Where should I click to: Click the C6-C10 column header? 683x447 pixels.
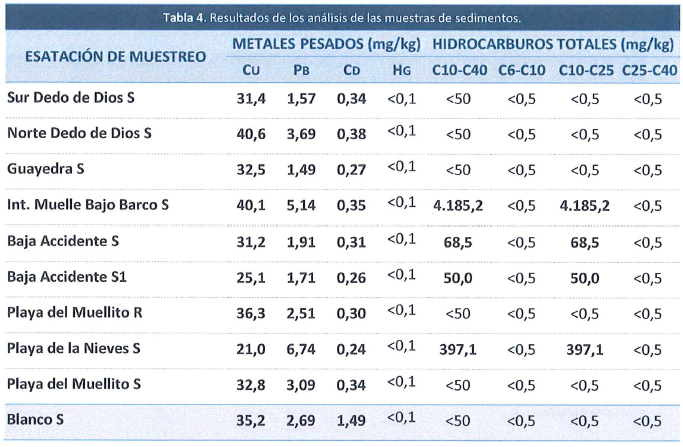pos(522,70)
